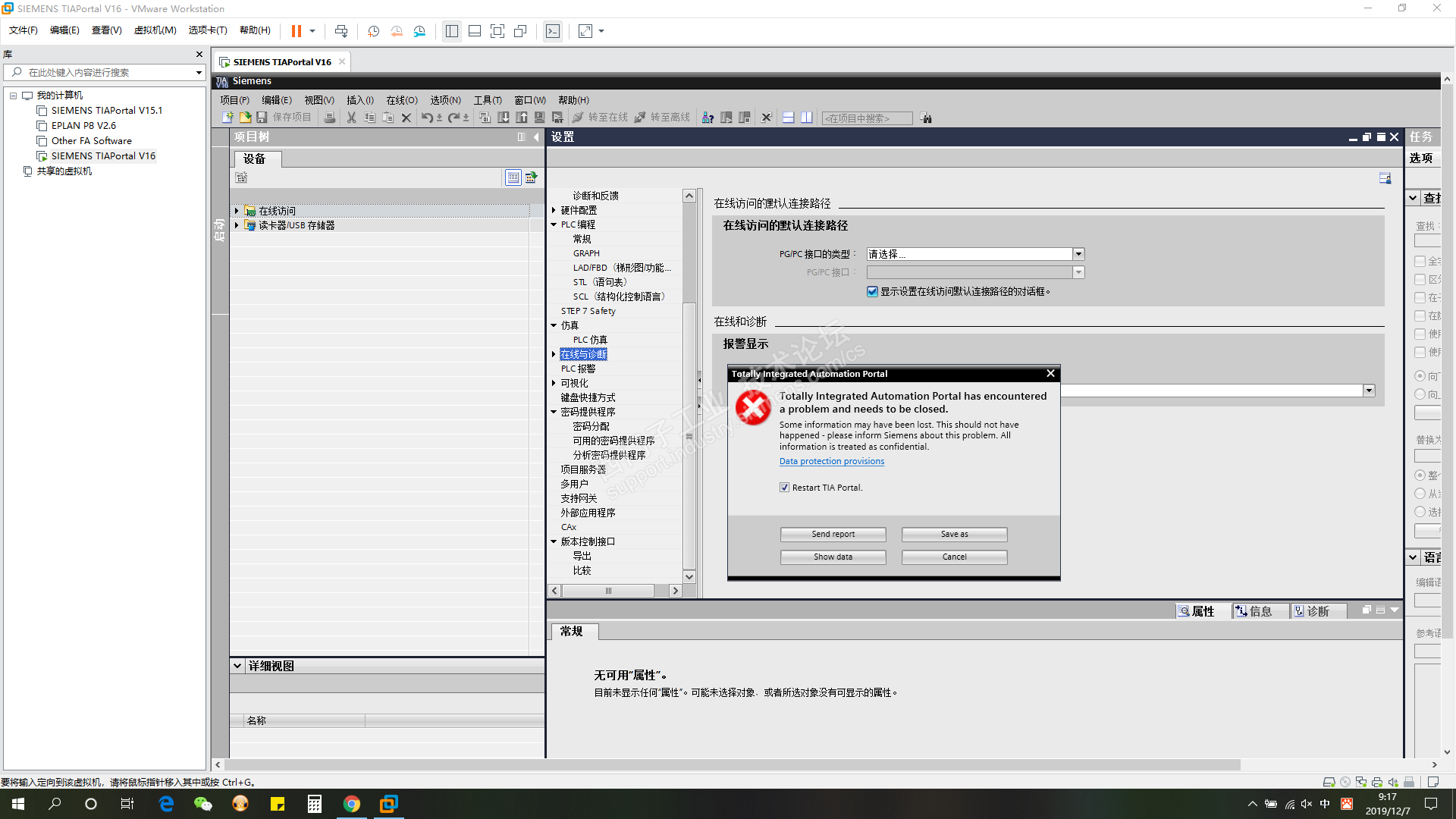The image size is (1456, 819).
Task: Expand the 在线访问 tree node
Action: 237,211
